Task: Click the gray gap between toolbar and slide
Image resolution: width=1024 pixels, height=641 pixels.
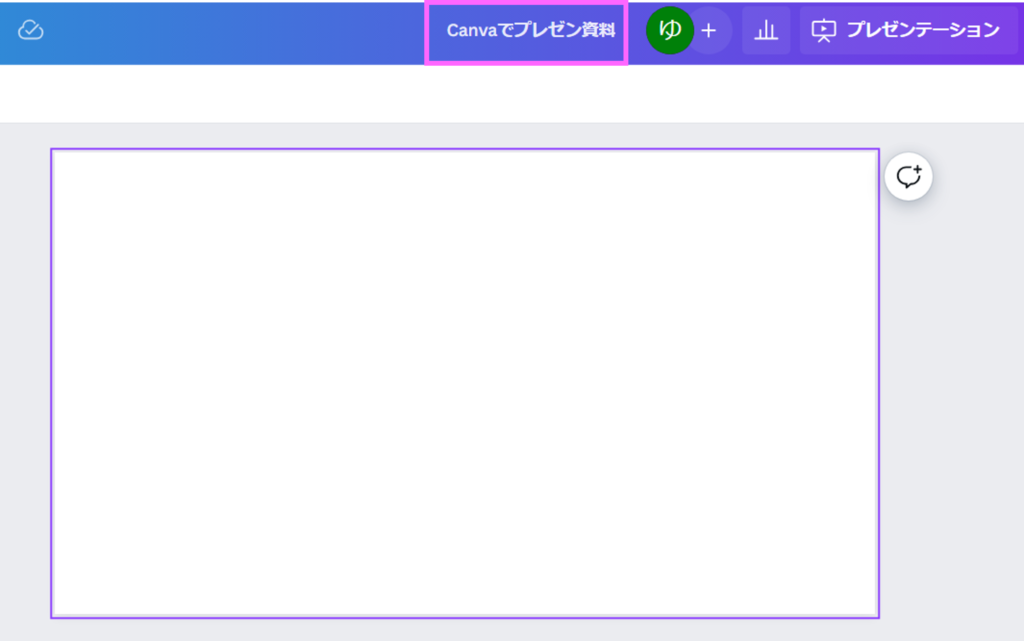Action: coord(465,136)
